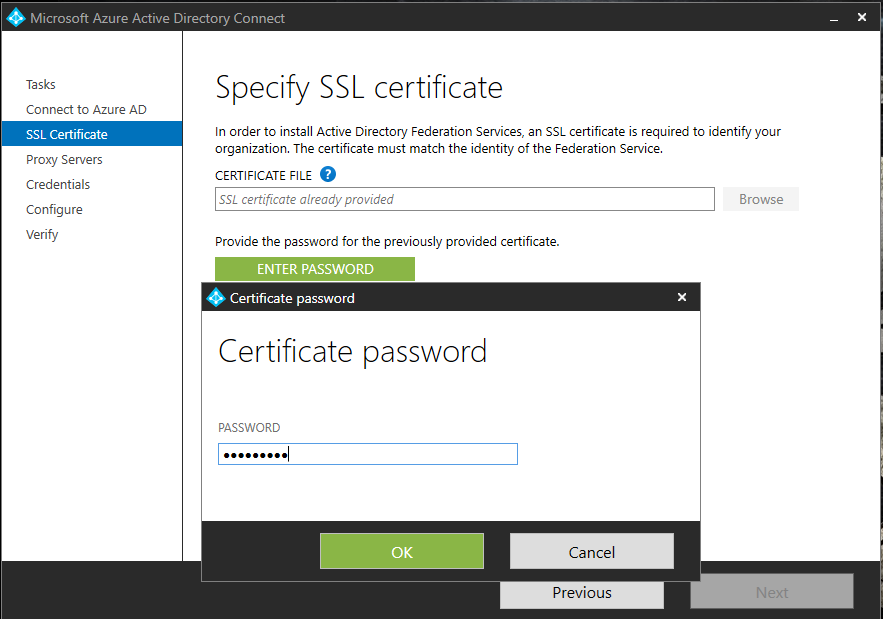Screen dimensions: 883x619
Task: Confirm the certificate password with OK
Action: click(401, 551)
